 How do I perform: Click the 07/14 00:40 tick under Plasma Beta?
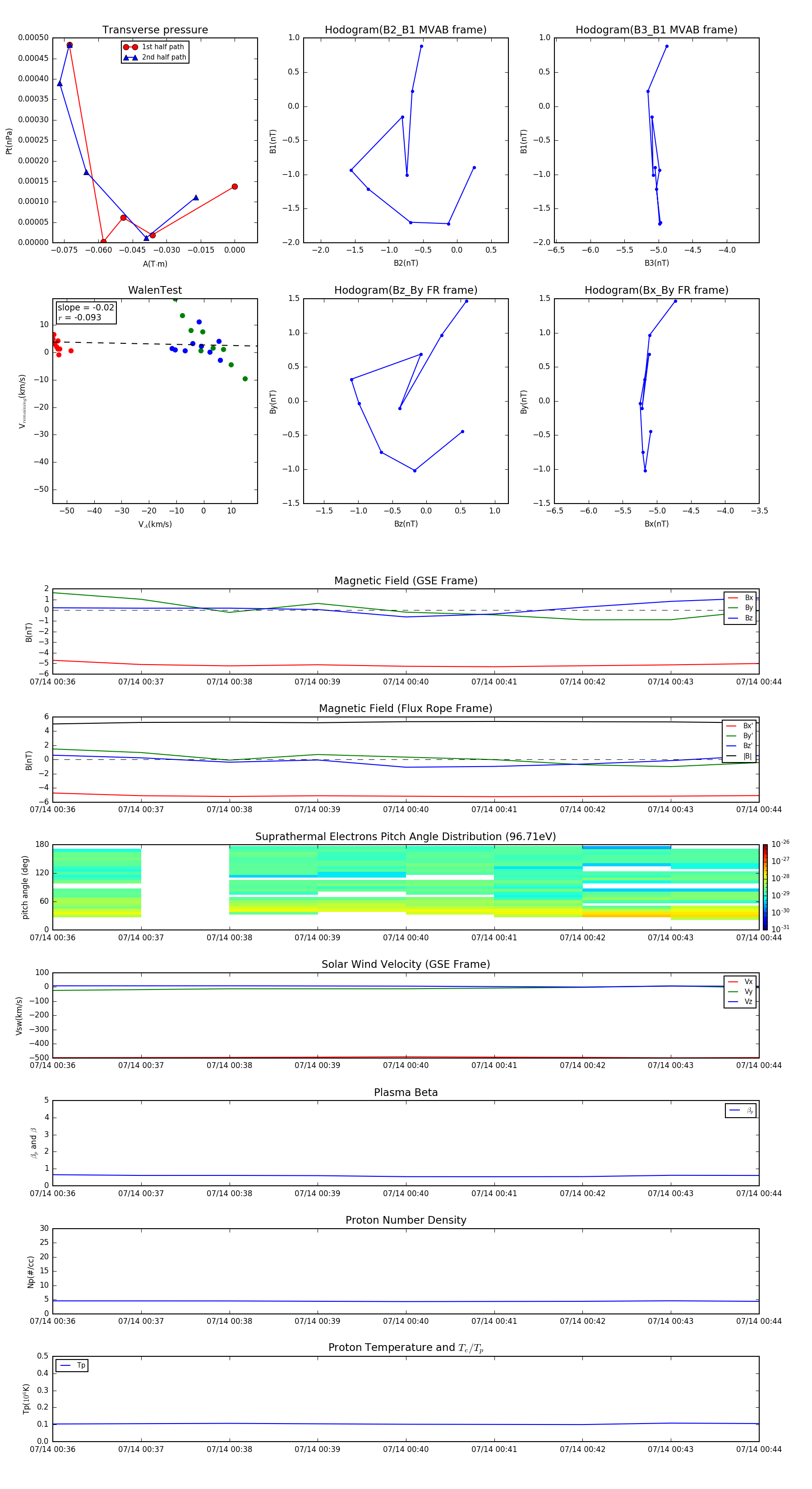pyautogui.click(x=406, y=1193)
